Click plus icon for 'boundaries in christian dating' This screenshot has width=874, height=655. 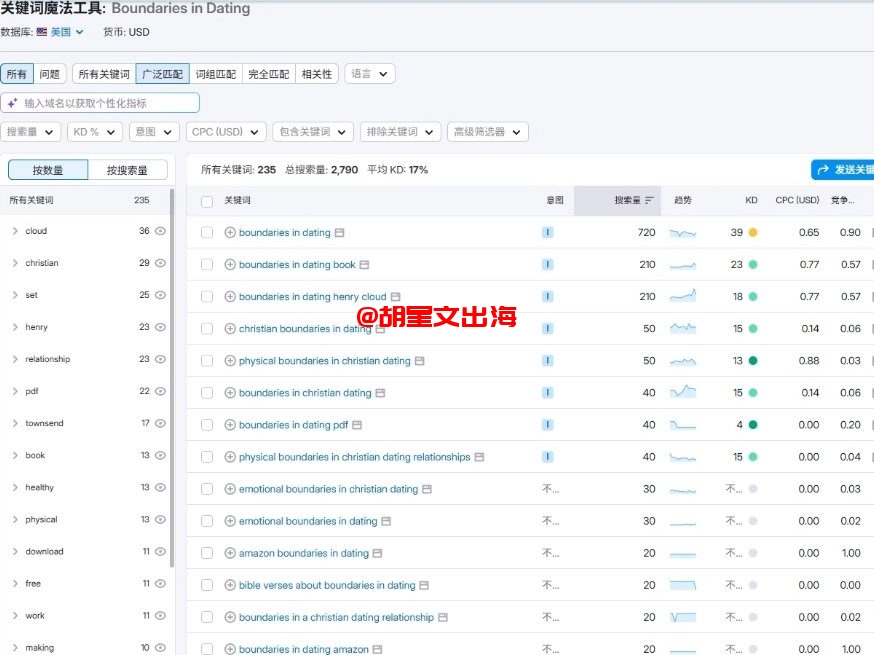click(x=230, y=393)
